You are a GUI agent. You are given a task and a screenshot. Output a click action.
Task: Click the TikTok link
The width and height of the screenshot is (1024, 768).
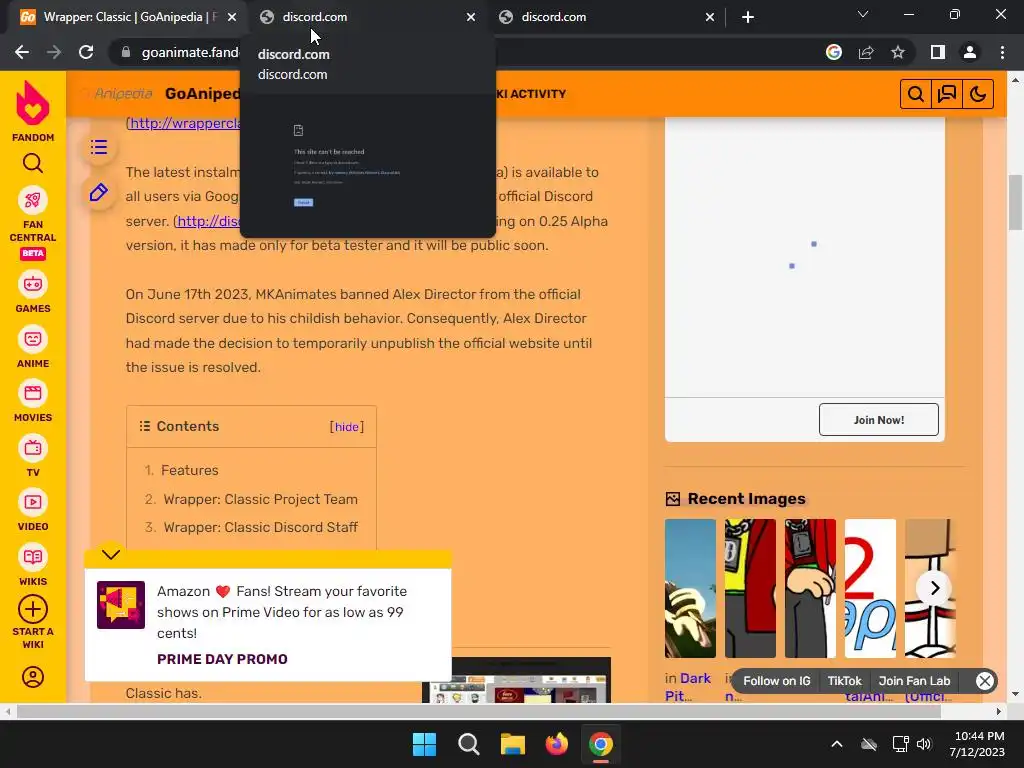click(844, 680)
